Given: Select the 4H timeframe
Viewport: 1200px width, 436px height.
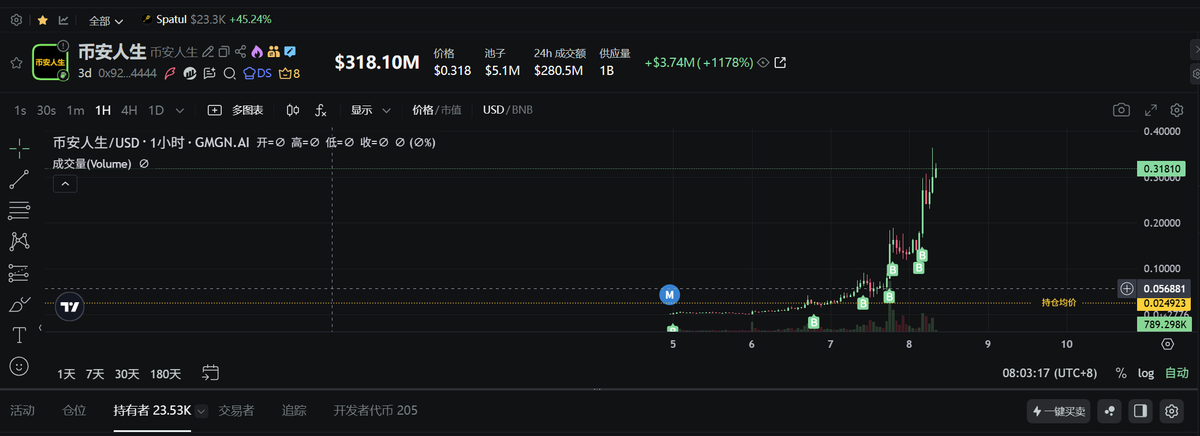Looking at the screenshot, I should pos(129,110).
